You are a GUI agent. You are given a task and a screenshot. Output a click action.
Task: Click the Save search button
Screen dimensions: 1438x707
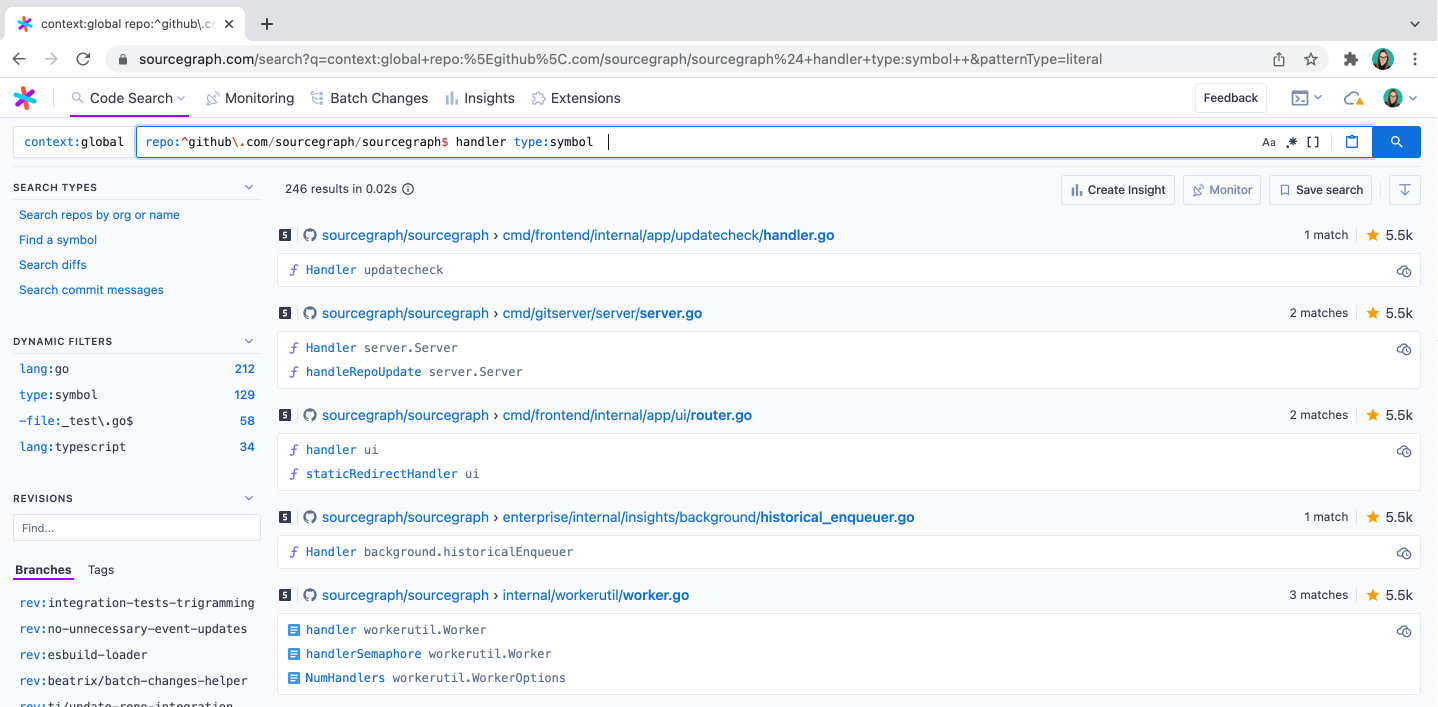point(1320,190)
